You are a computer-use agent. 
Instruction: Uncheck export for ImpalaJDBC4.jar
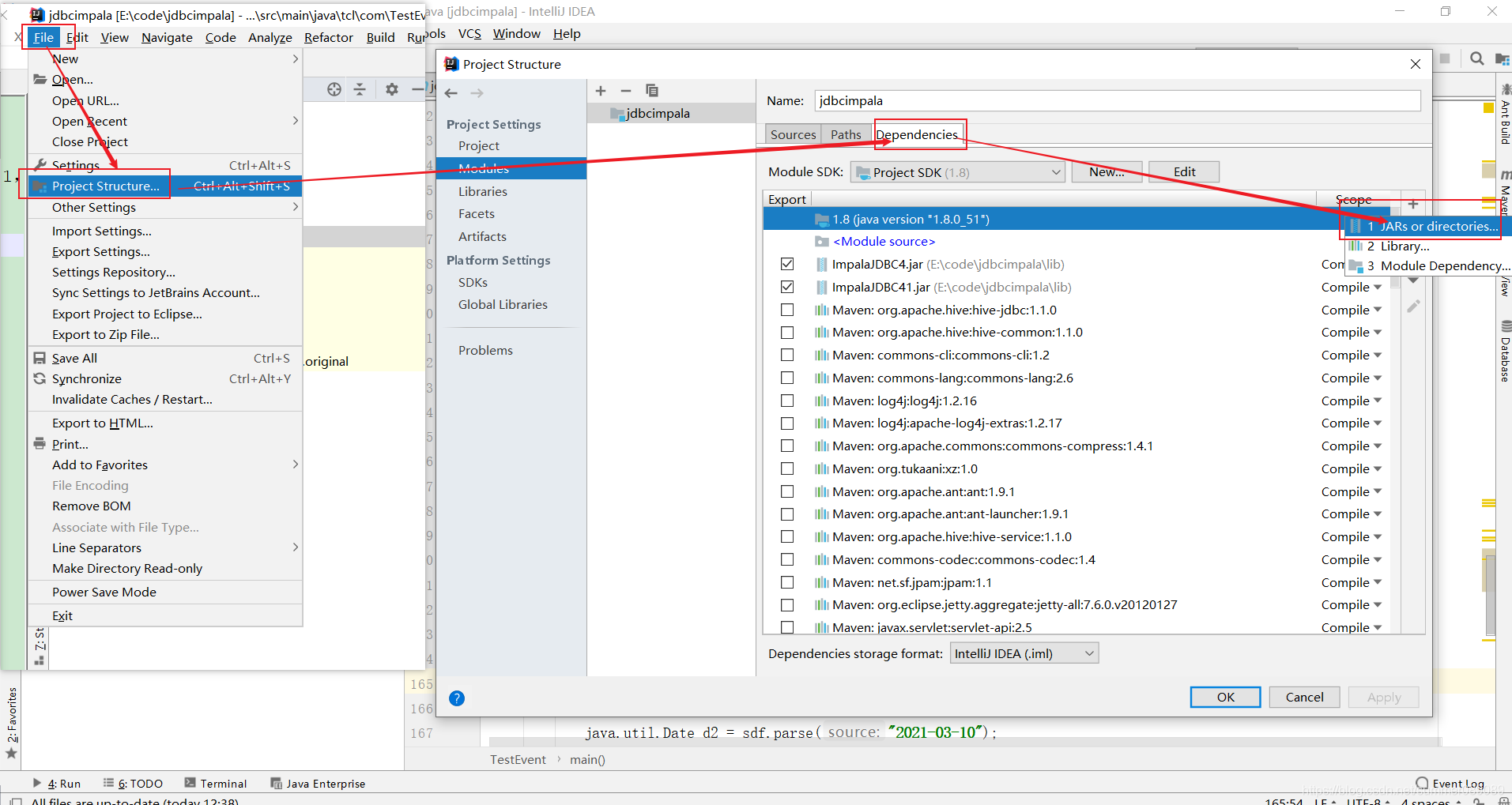[x=787, y=264]
